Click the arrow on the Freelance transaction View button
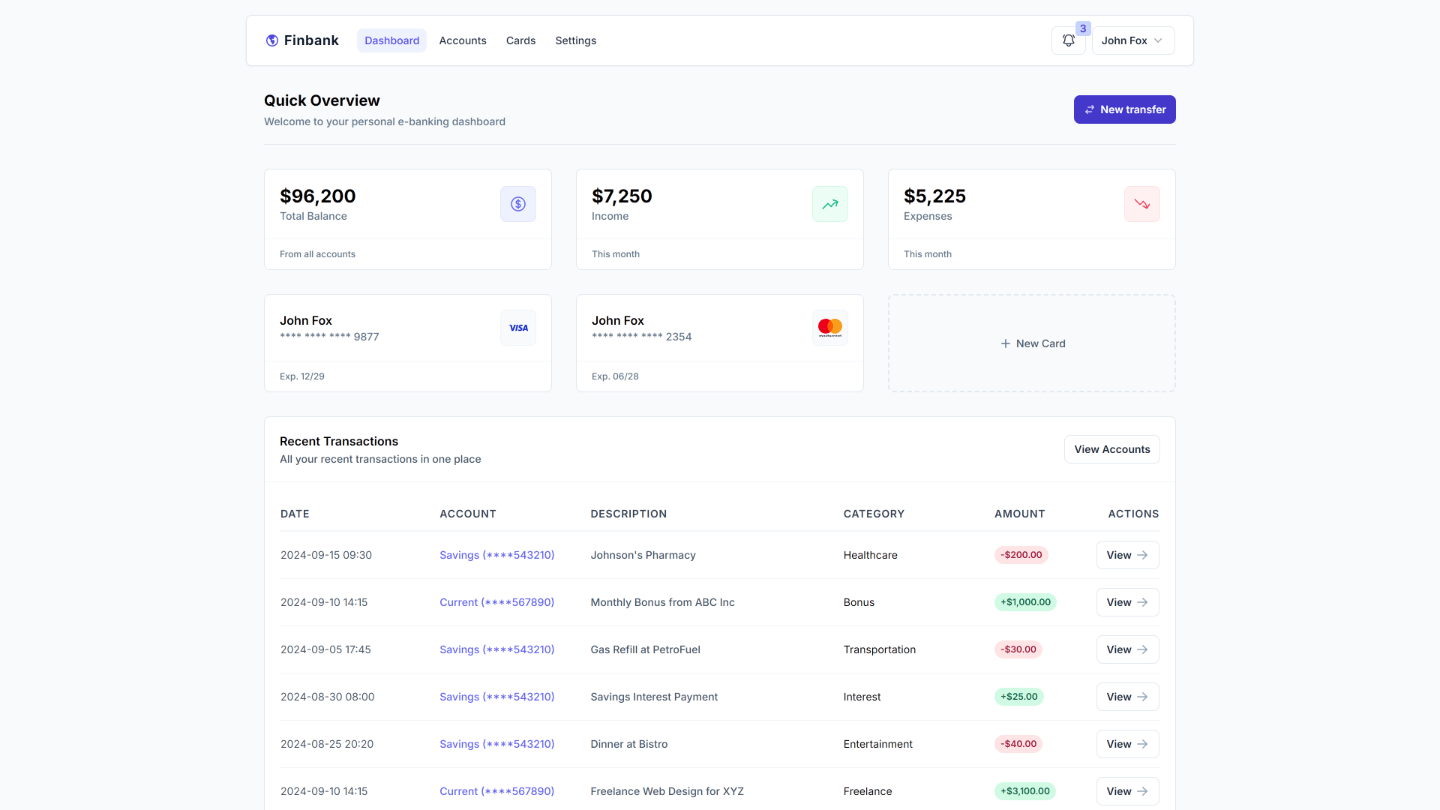This screenshot has width=1440, height=810. coord(1143,791)
